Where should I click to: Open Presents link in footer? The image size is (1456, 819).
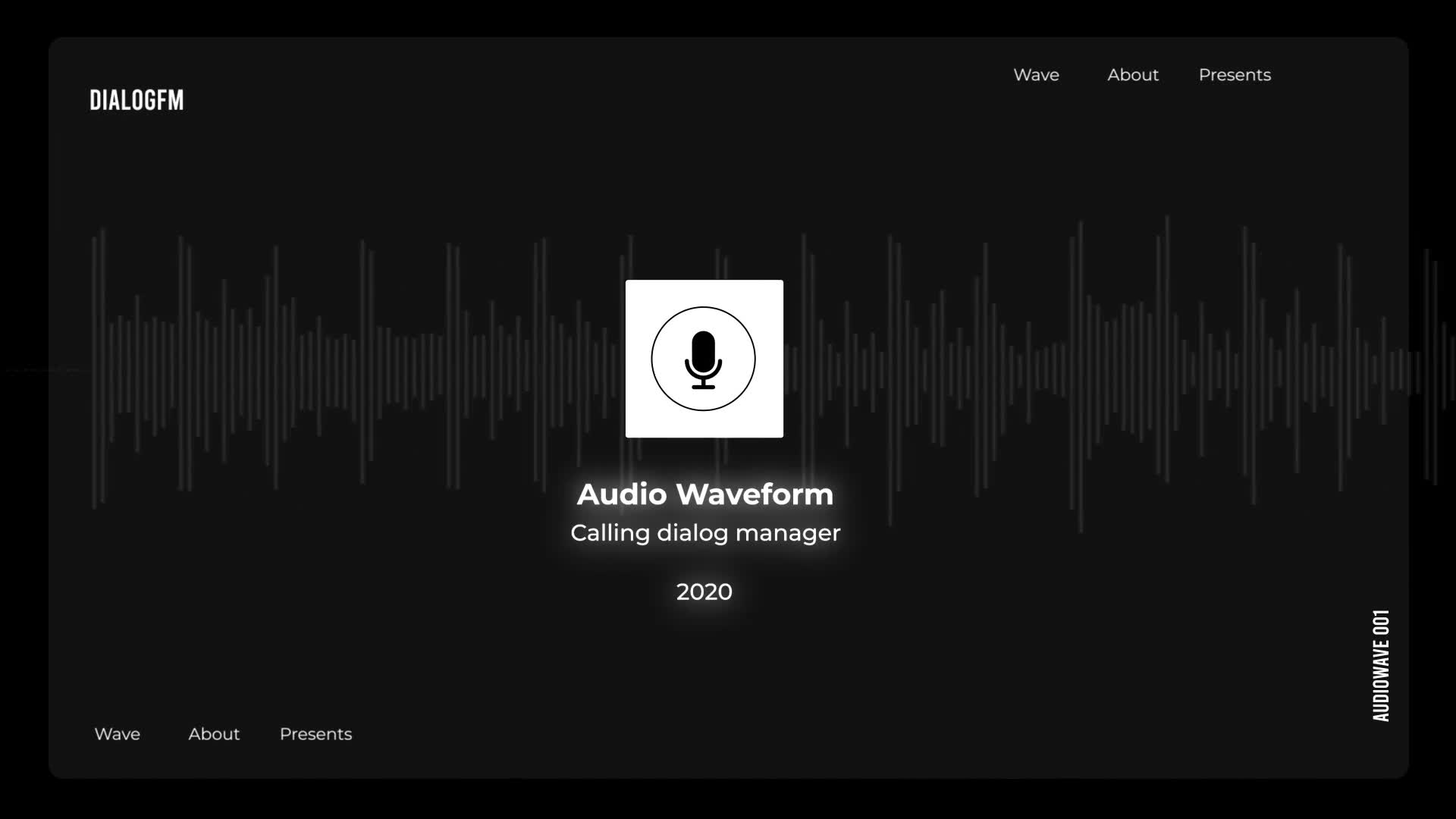pos(316,734)
